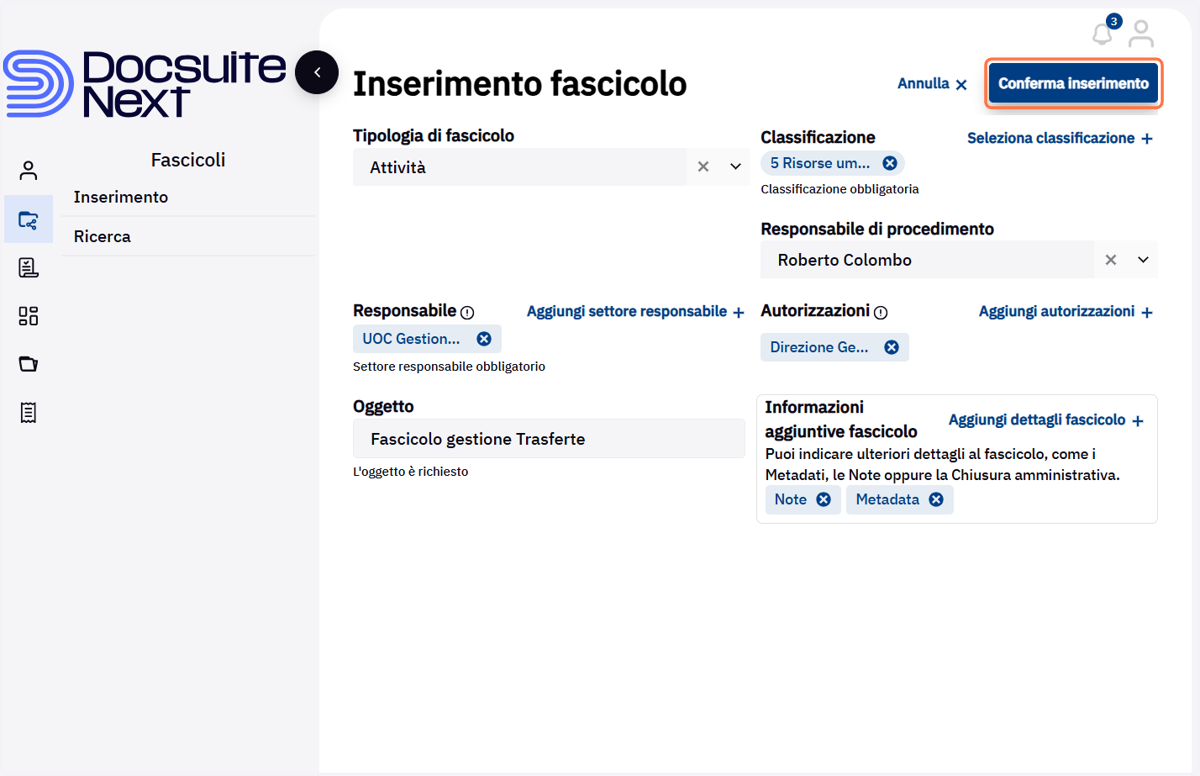Click the Metadata chip label
Viewport: 1200px width, 776px height.
click(887, 500)
